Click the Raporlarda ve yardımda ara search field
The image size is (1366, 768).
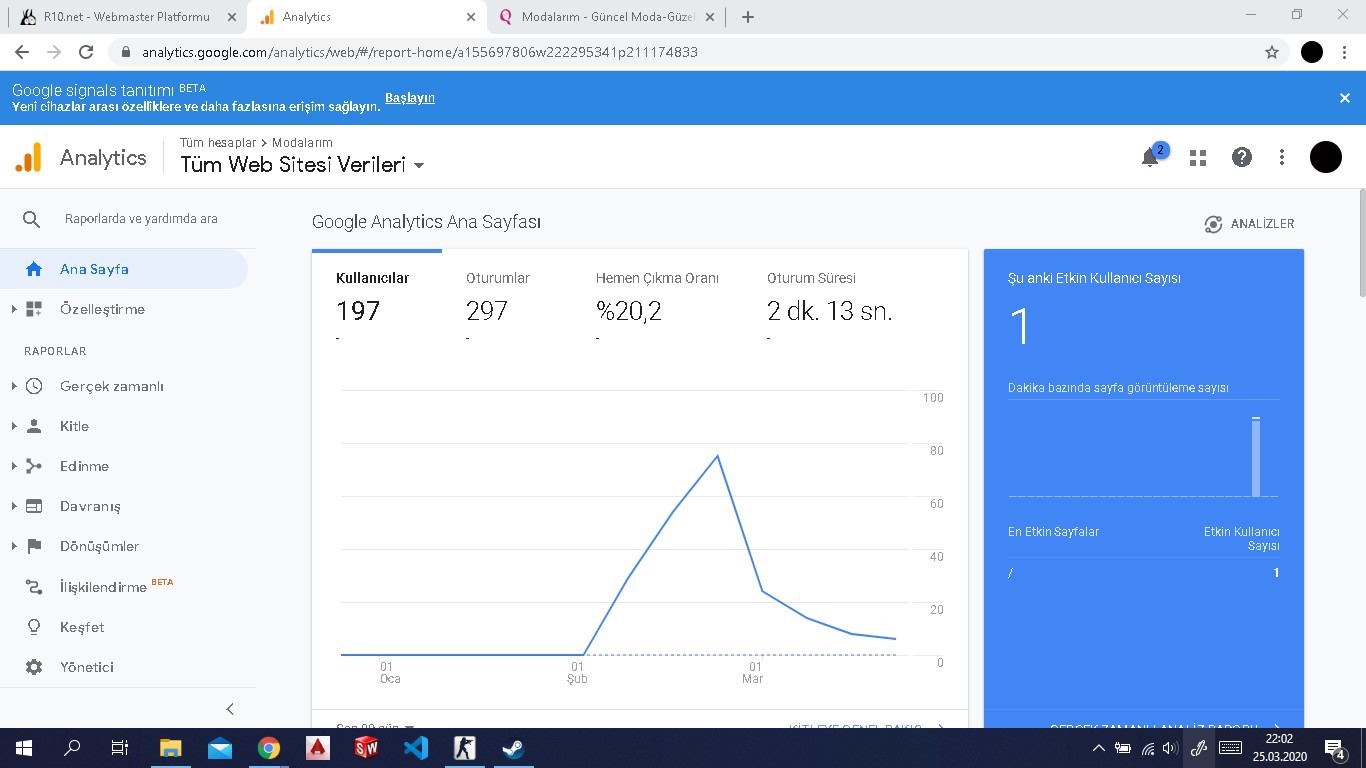tap(141, 219)
